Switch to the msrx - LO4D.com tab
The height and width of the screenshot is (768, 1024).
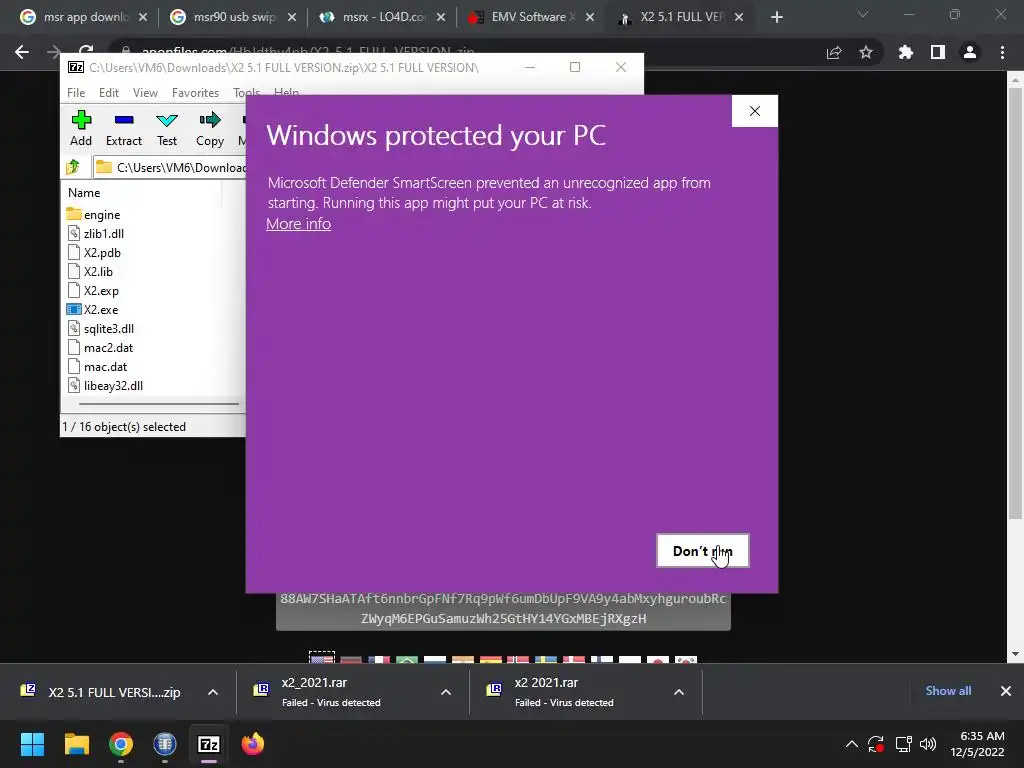373,17
